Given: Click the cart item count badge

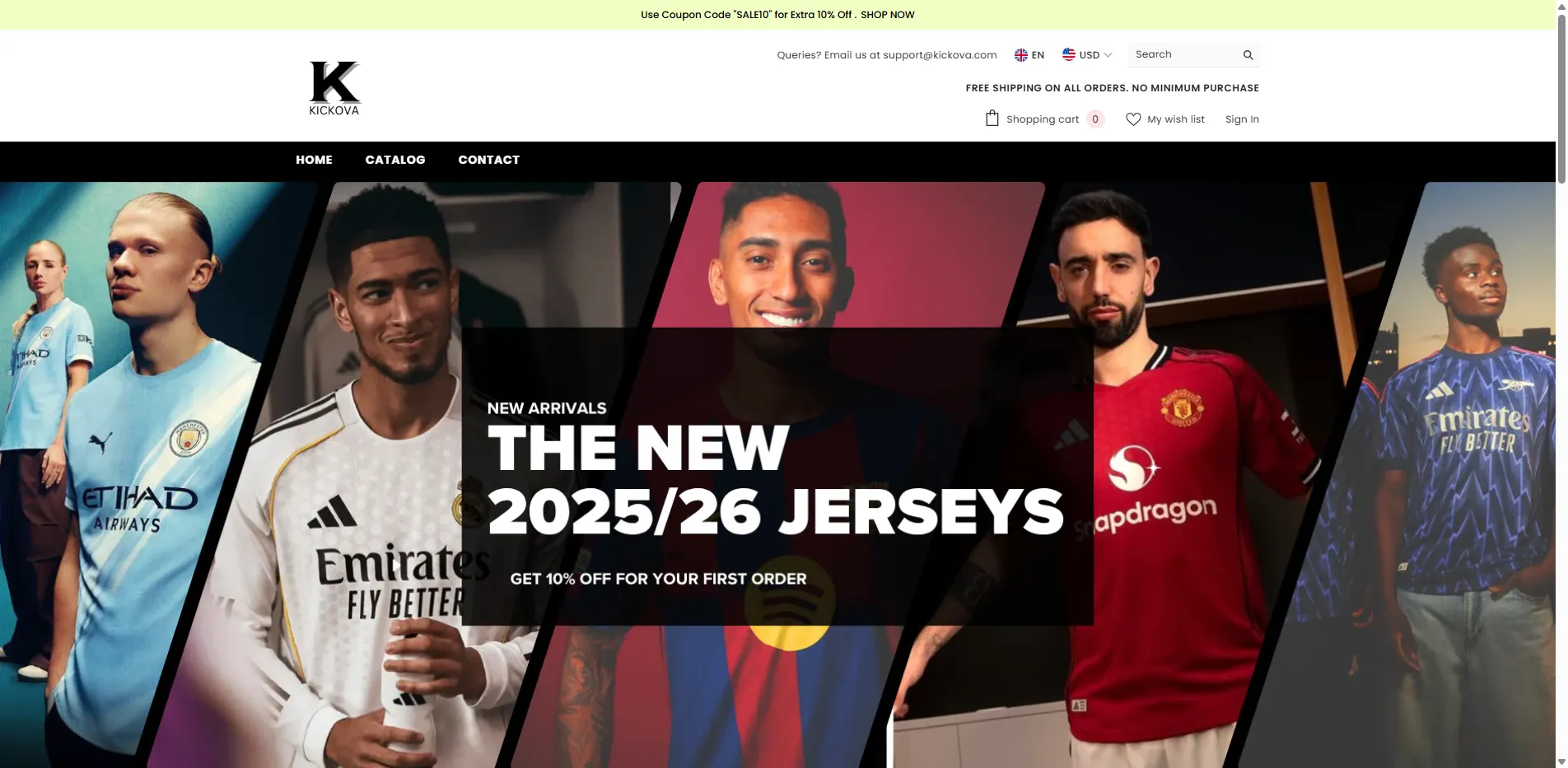Looking at the screenshot, I should (1095, 119).
